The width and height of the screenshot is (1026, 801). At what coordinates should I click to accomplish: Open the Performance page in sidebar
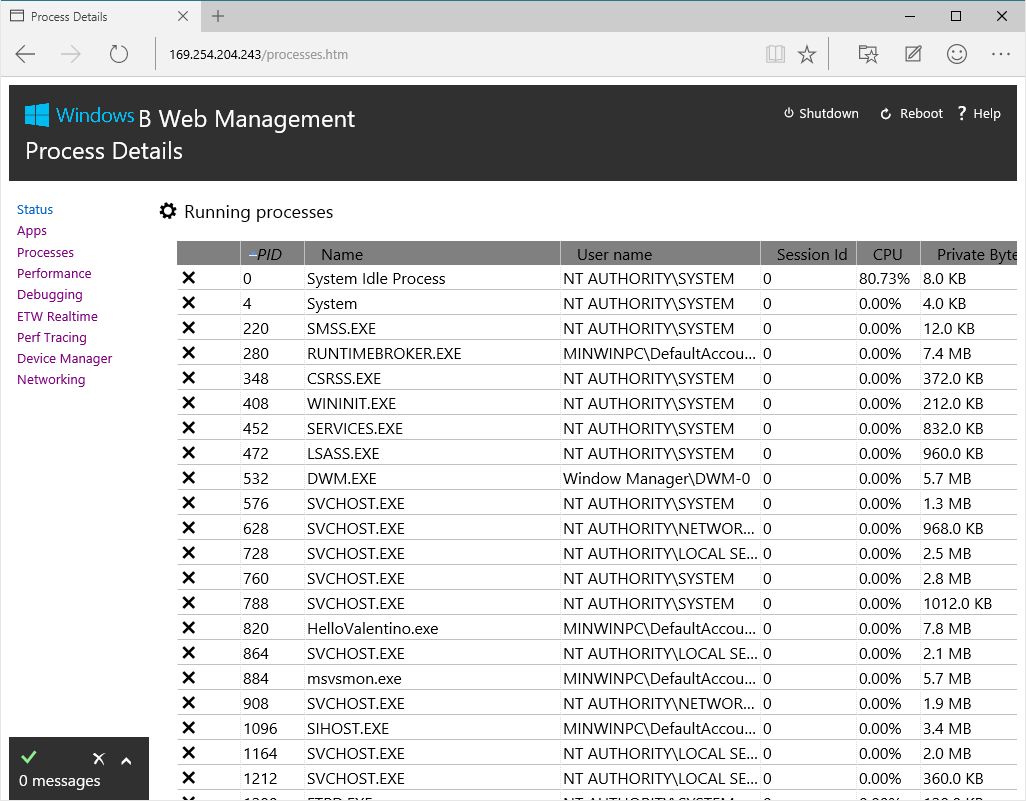pos(54,274)
